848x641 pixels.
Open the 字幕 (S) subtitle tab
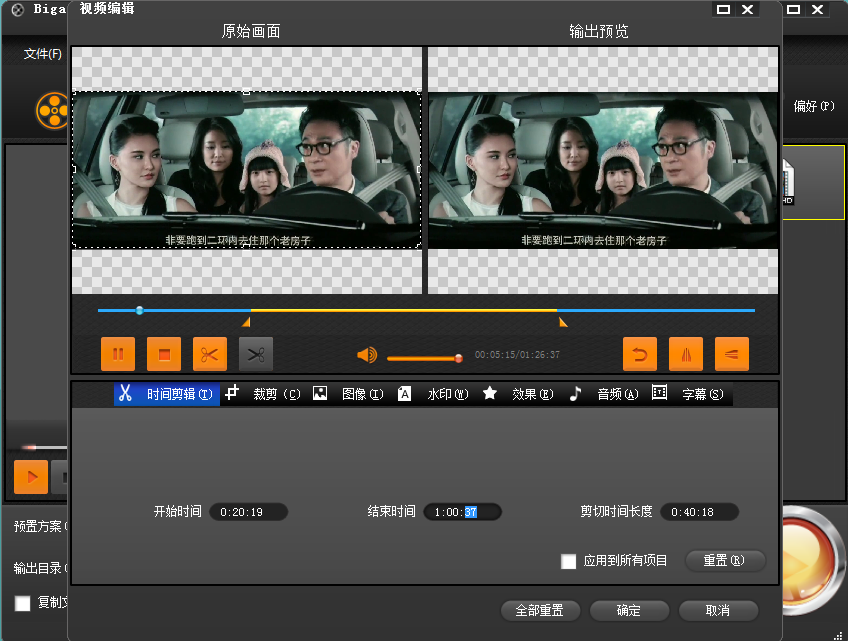coord(689,394)
